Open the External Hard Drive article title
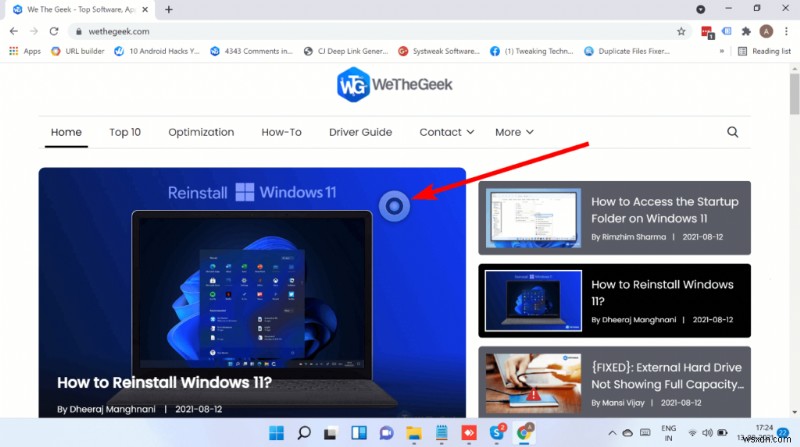The width and height of the screenshot is (800, 447). (667, 376)
